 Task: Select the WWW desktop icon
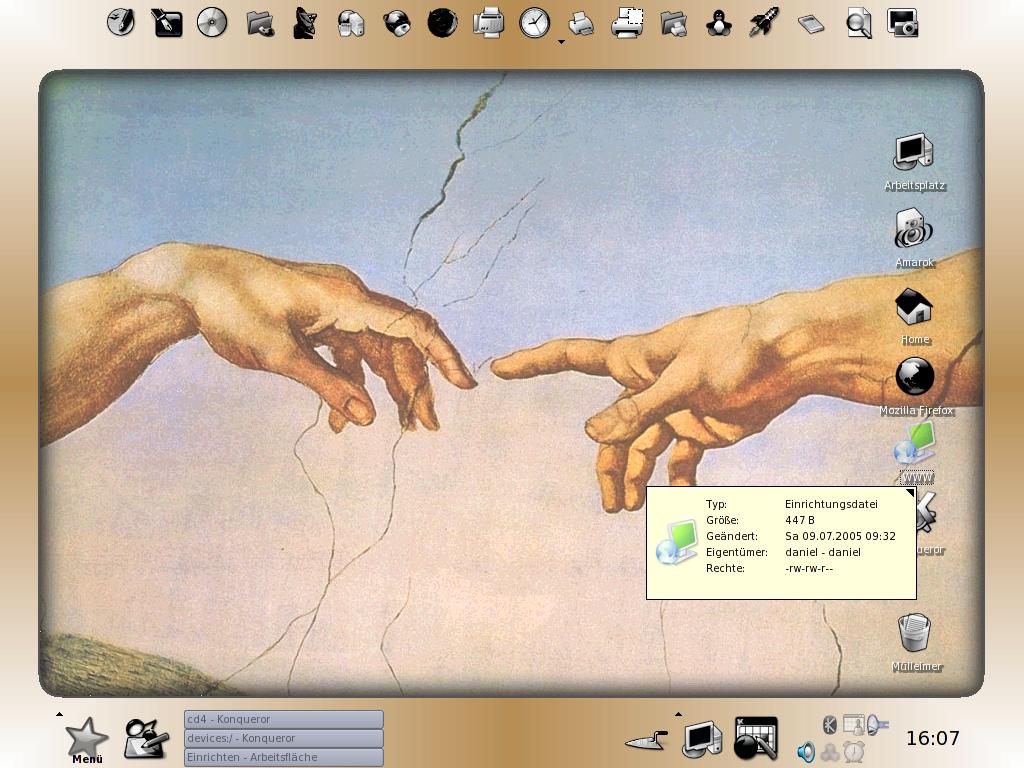916,453
